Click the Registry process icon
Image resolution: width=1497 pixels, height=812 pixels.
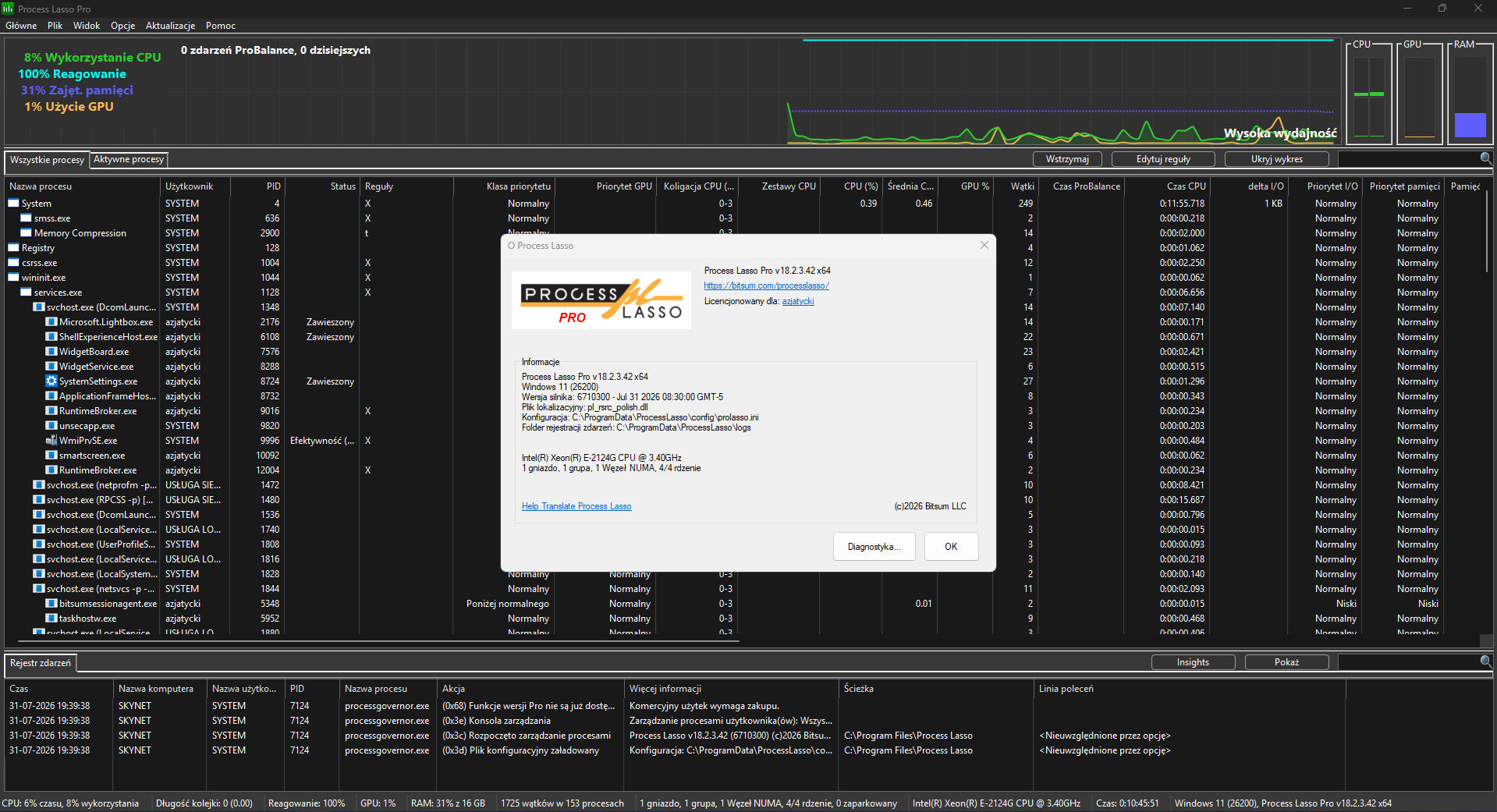coord(13,248)
